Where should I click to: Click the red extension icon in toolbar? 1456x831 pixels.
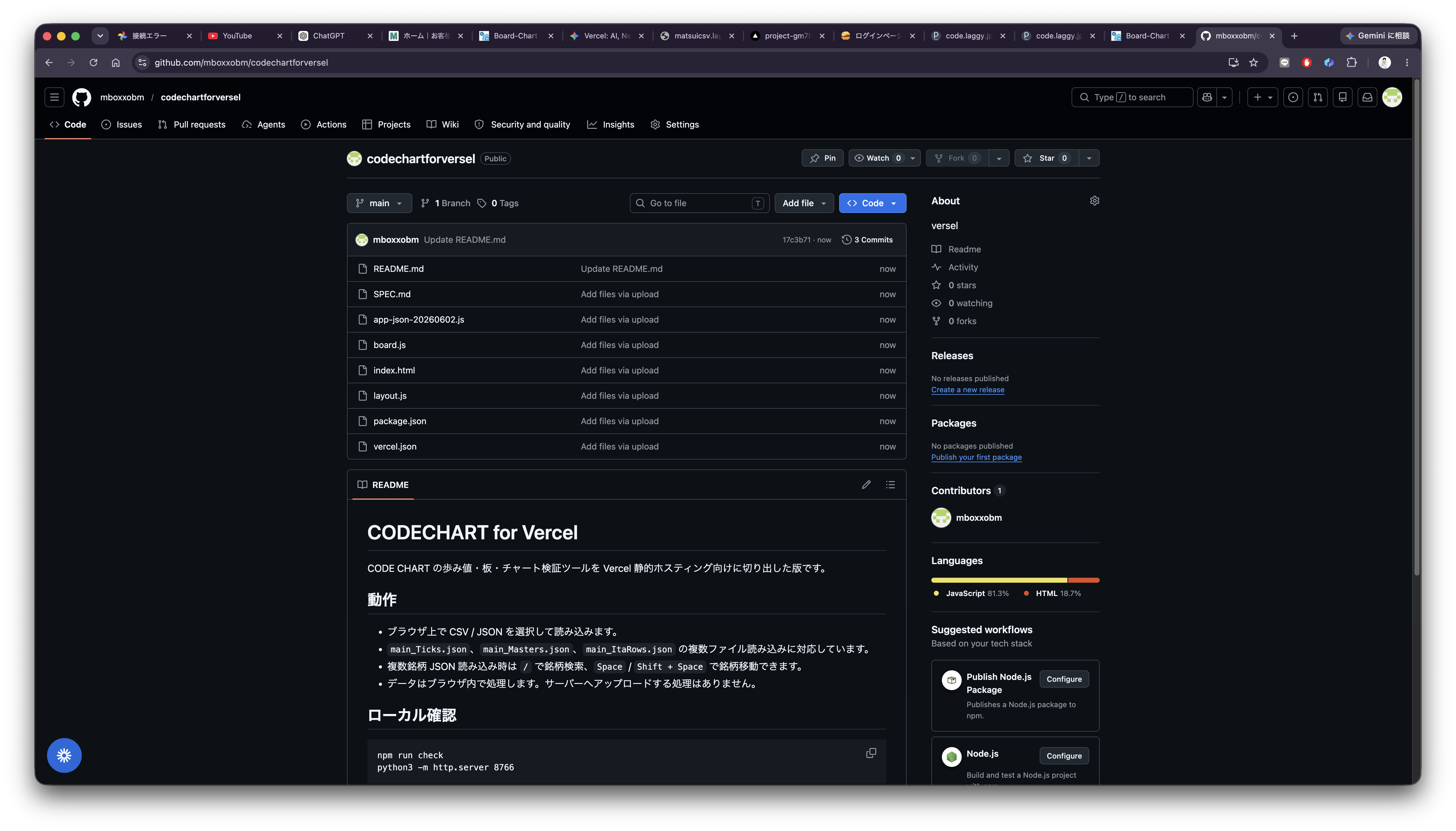(1306, 63)
